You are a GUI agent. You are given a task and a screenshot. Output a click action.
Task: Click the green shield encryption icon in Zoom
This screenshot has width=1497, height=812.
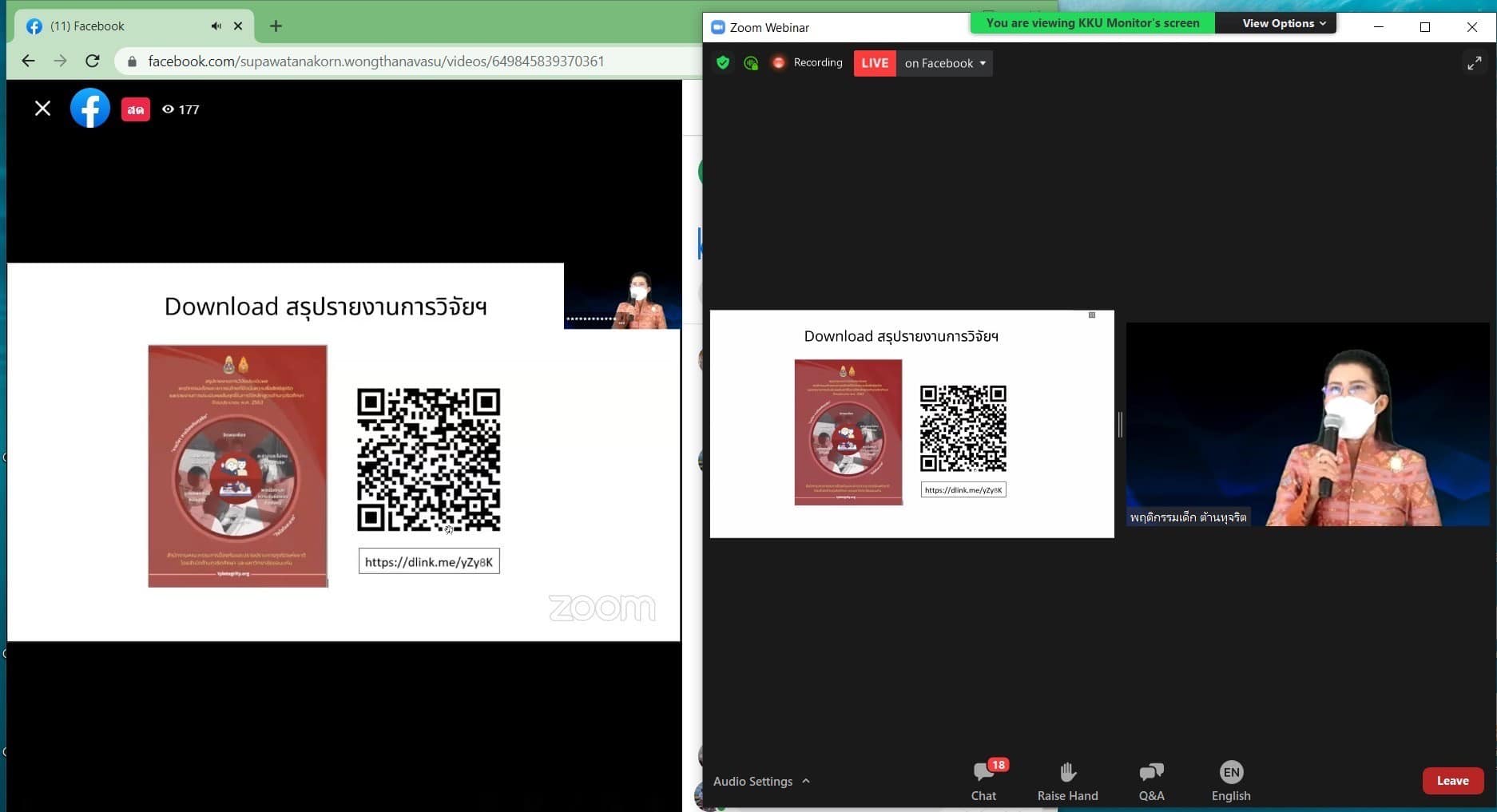pos(723,62)
